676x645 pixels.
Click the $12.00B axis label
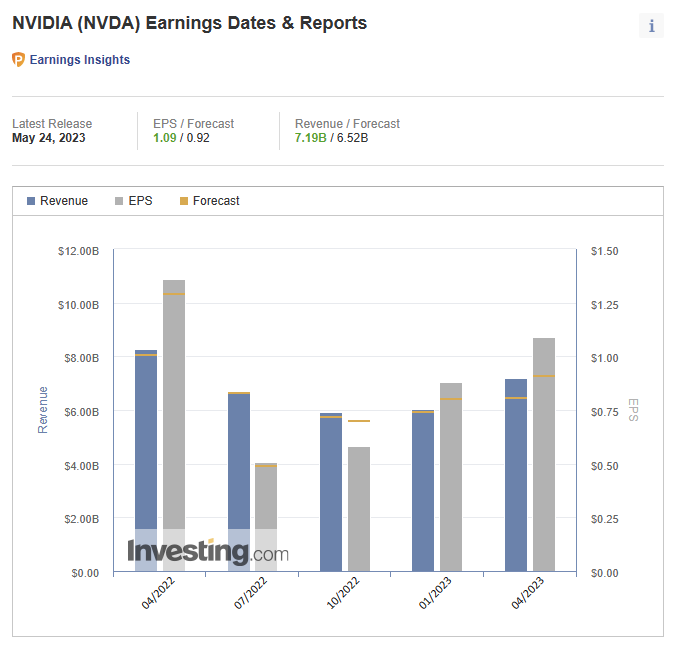tap(78, 251)
